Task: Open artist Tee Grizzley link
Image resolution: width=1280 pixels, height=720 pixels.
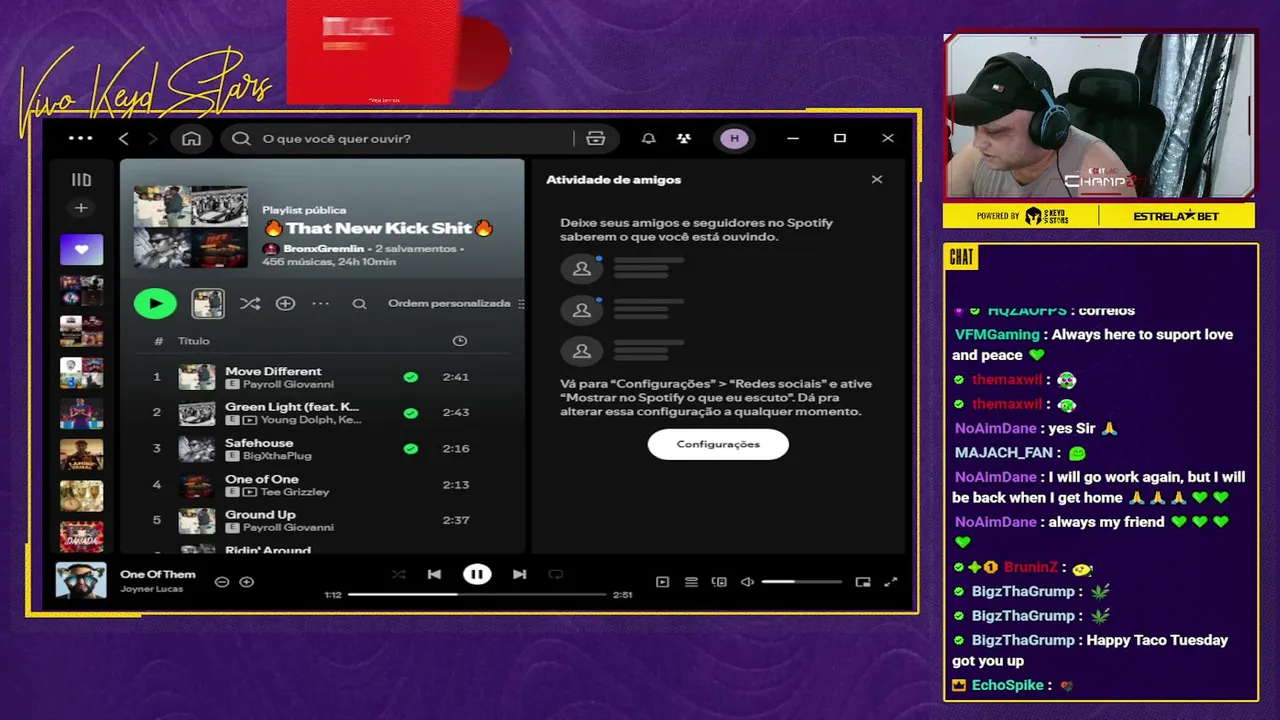Action: [x=295, y=492]
